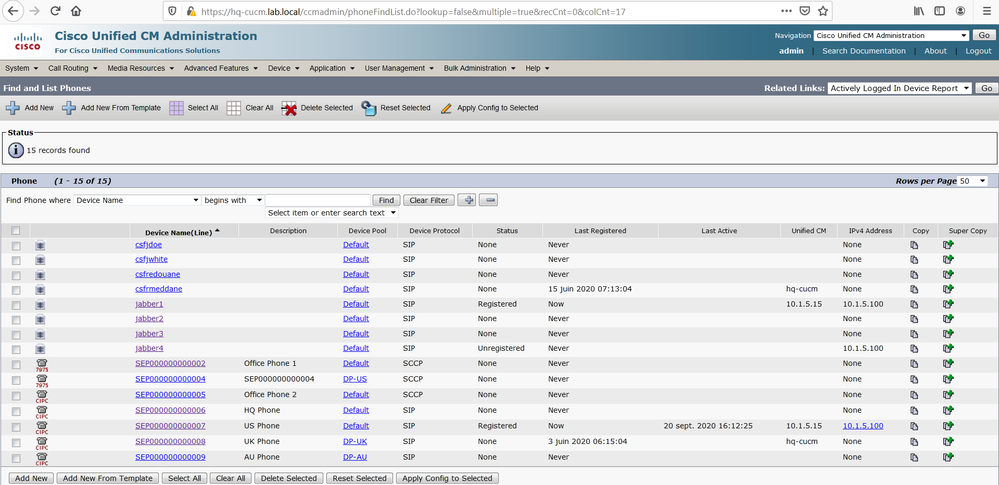Click the Super Copy icon for jabber1
The width and height of the screenshot is (999, 485).
click(949, 304)
